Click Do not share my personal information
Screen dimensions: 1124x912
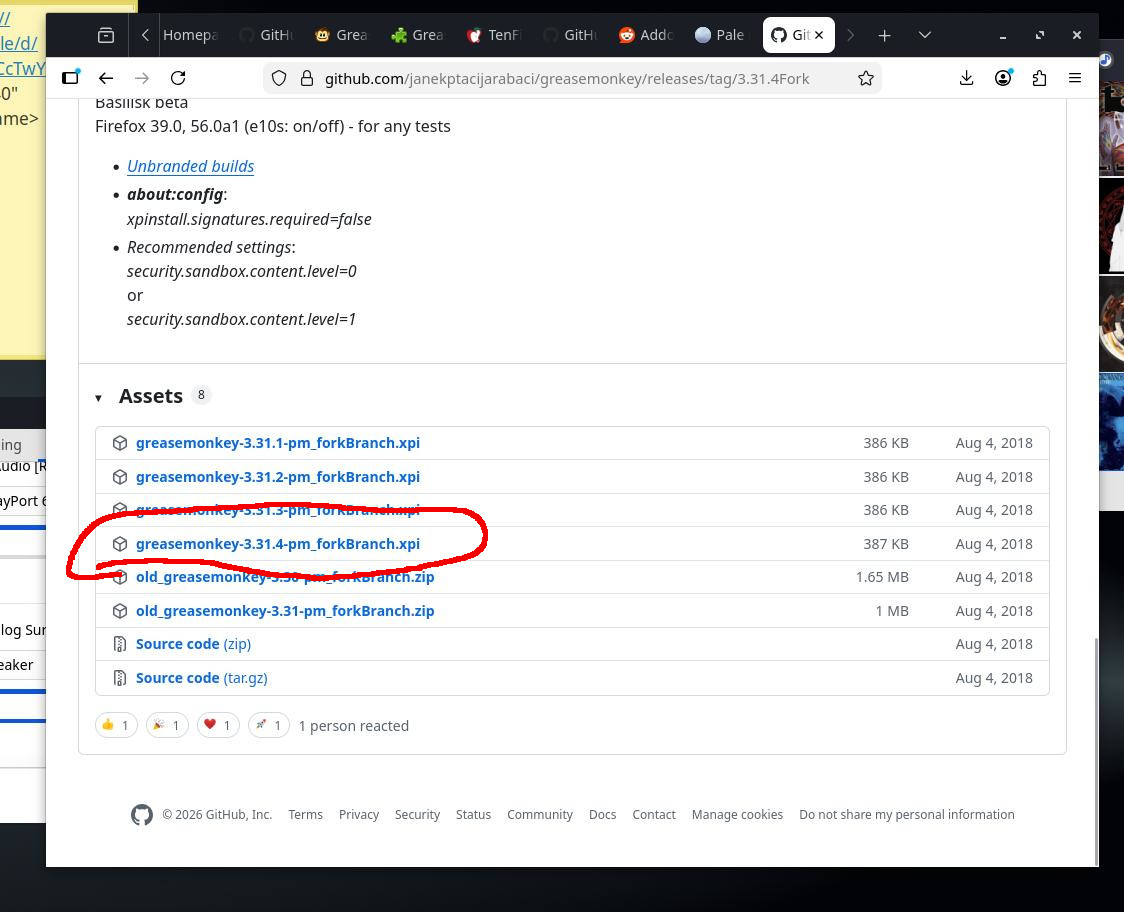pyautogui.click(x=907, y=814)
